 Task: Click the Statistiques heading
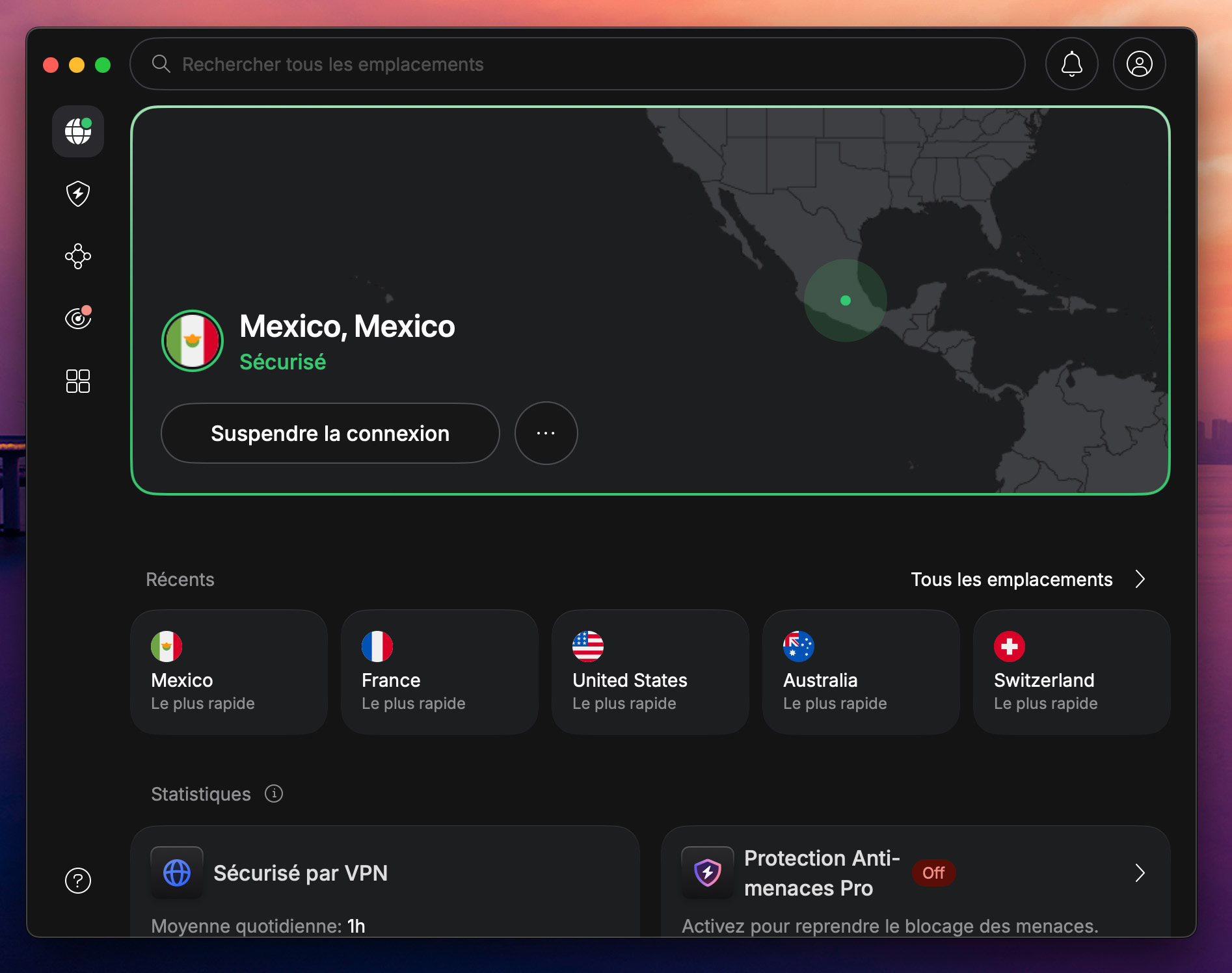click(x=201, y=794)
